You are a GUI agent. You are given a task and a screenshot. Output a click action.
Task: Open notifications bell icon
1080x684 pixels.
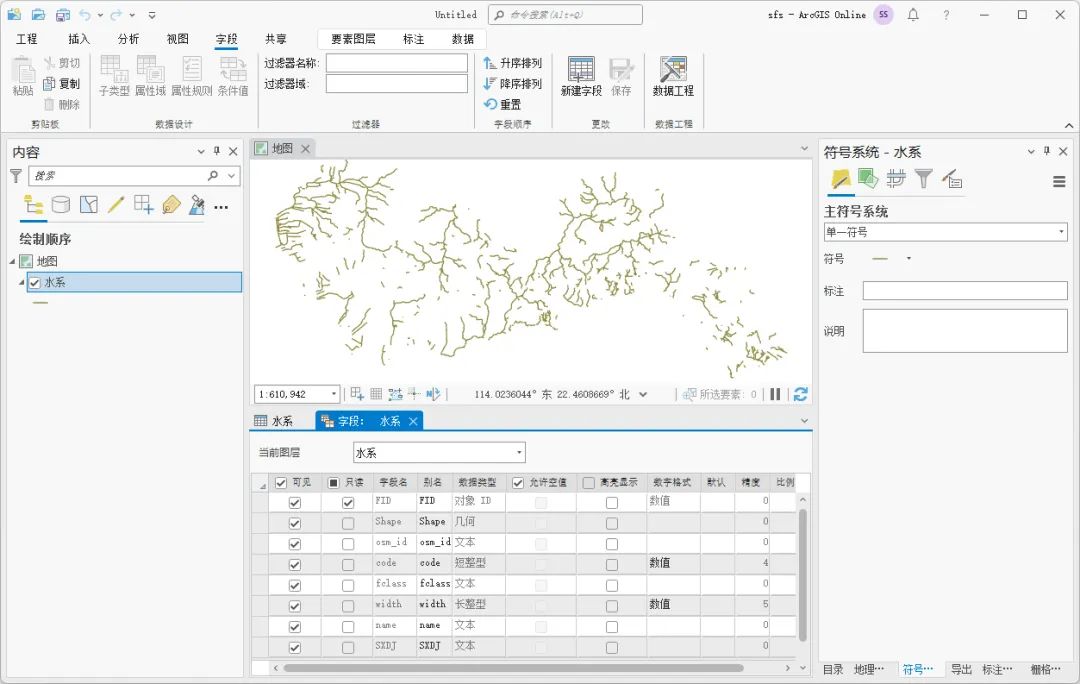pos(913,14)
